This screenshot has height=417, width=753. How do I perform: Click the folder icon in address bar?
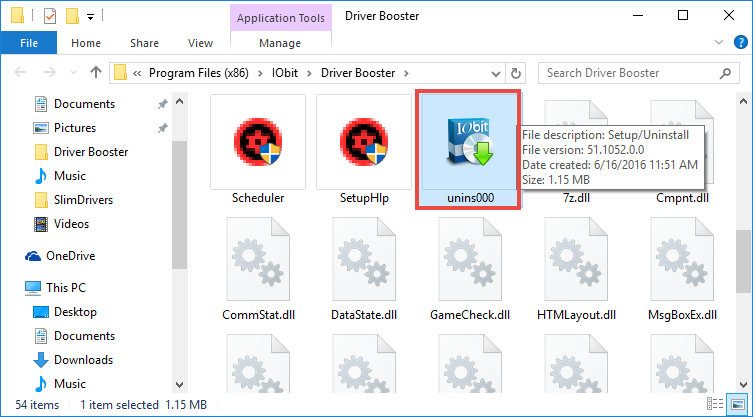click(120, 73)
